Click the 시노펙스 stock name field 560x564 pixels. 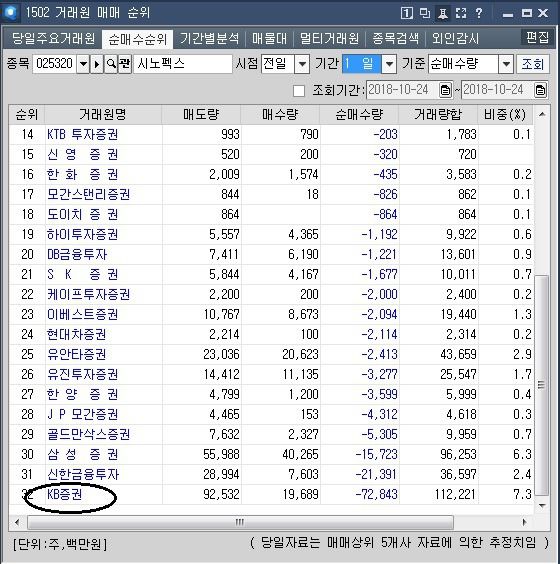pyautogui.click(x=183, y=64)
